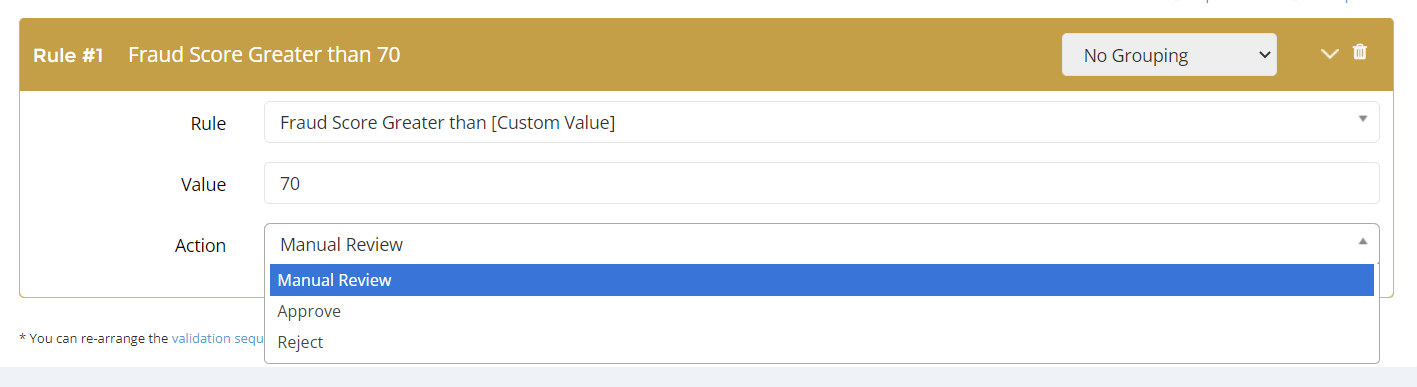Click into the Value field containing 70

point(821,183)
